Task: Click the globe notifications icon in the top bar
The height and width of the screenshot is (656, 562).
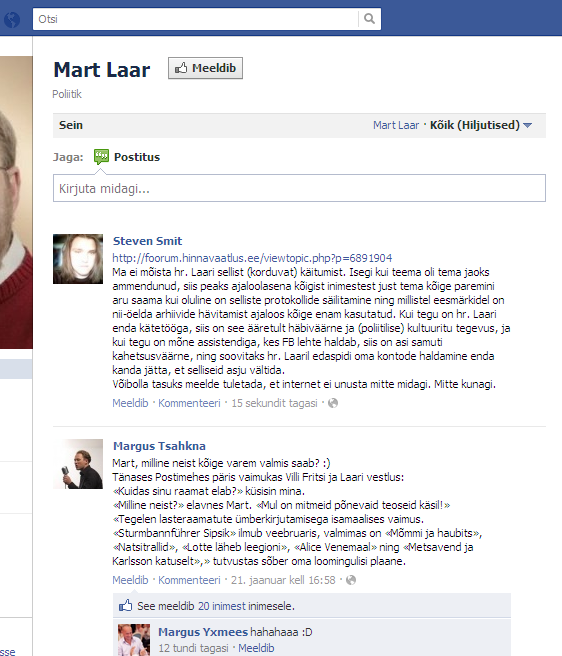Action: (x=12, y=19)
